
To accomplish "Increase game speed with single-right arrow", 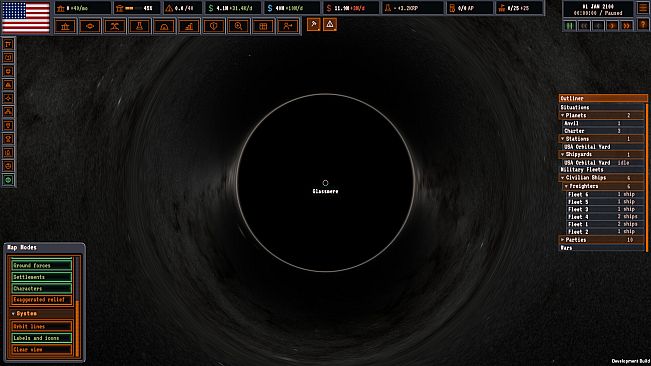I will point(612,26).
